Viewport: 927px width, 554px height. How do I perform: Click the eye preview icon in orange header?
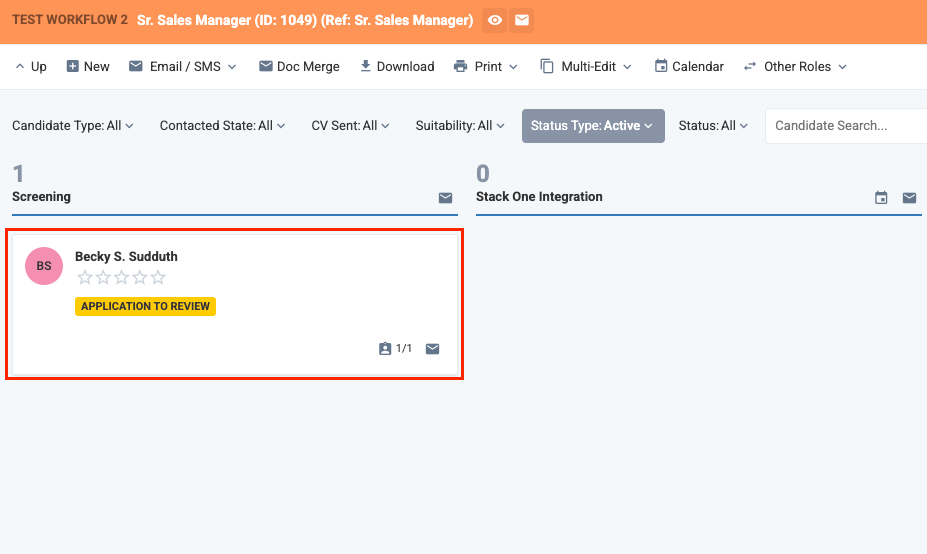(495, 20)
